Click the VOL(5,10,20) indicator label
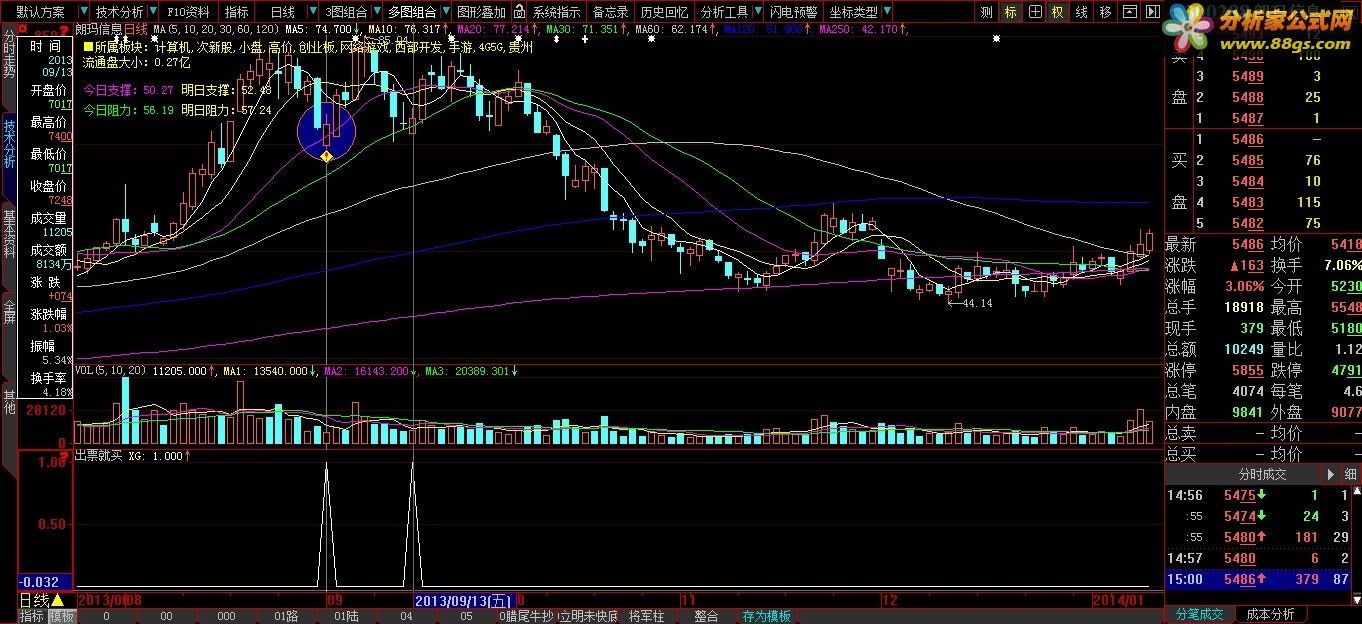Viewport: 1362px width, 624px height. (x=112, y=371)
